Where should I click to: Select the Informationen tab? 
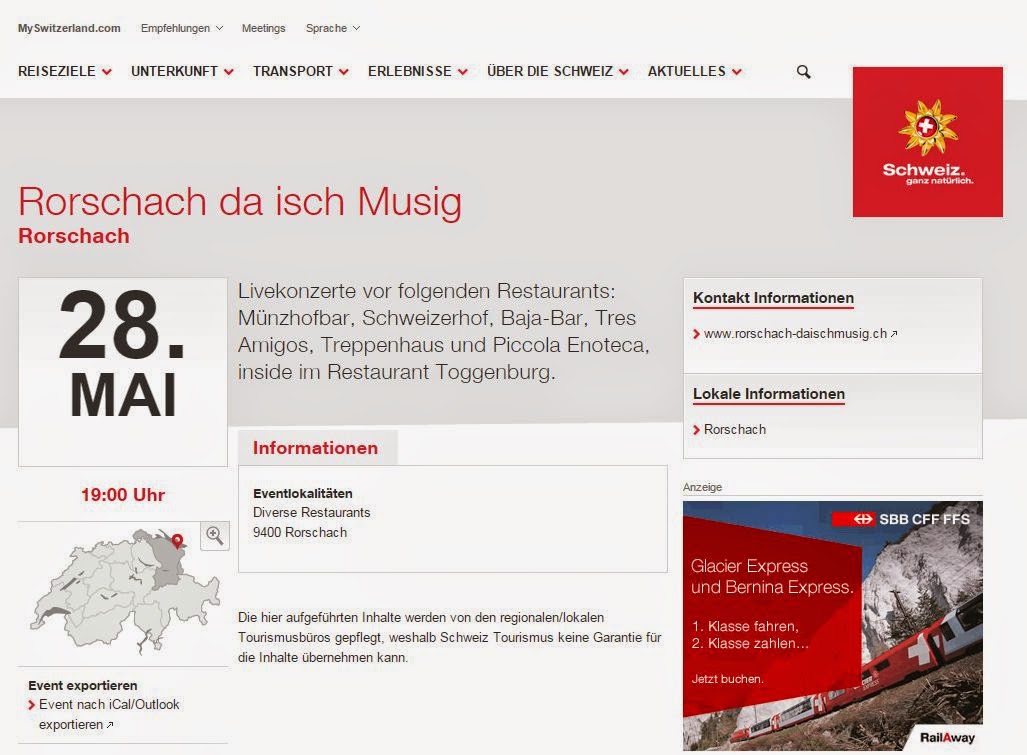coord(317,448)
